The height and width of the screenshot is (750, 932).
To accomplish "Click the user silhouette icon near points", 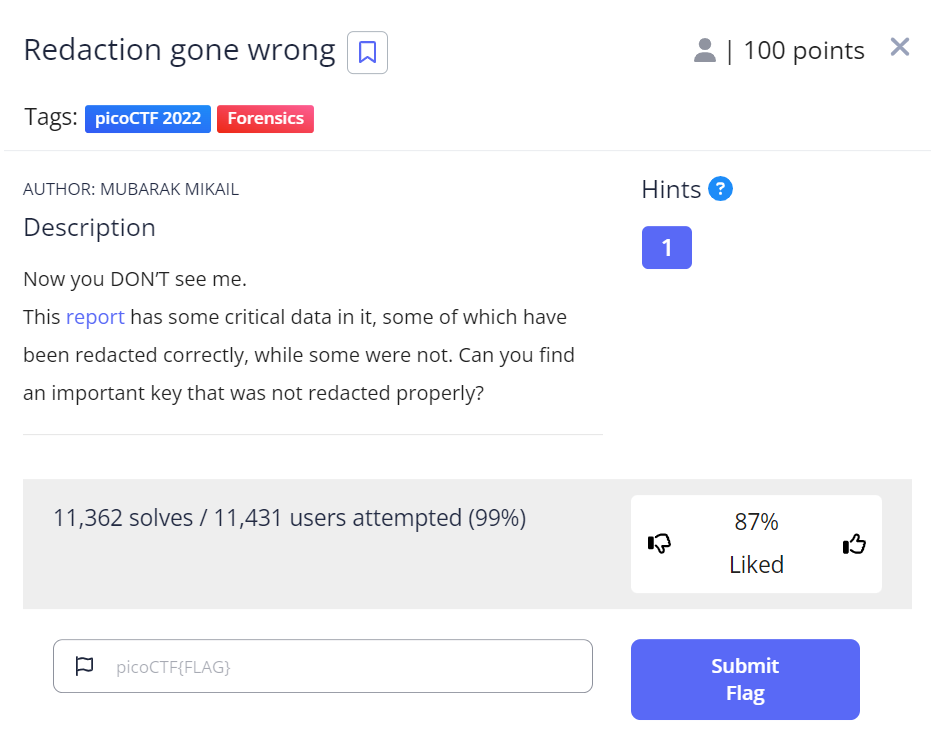I will (x=705, y=51).
